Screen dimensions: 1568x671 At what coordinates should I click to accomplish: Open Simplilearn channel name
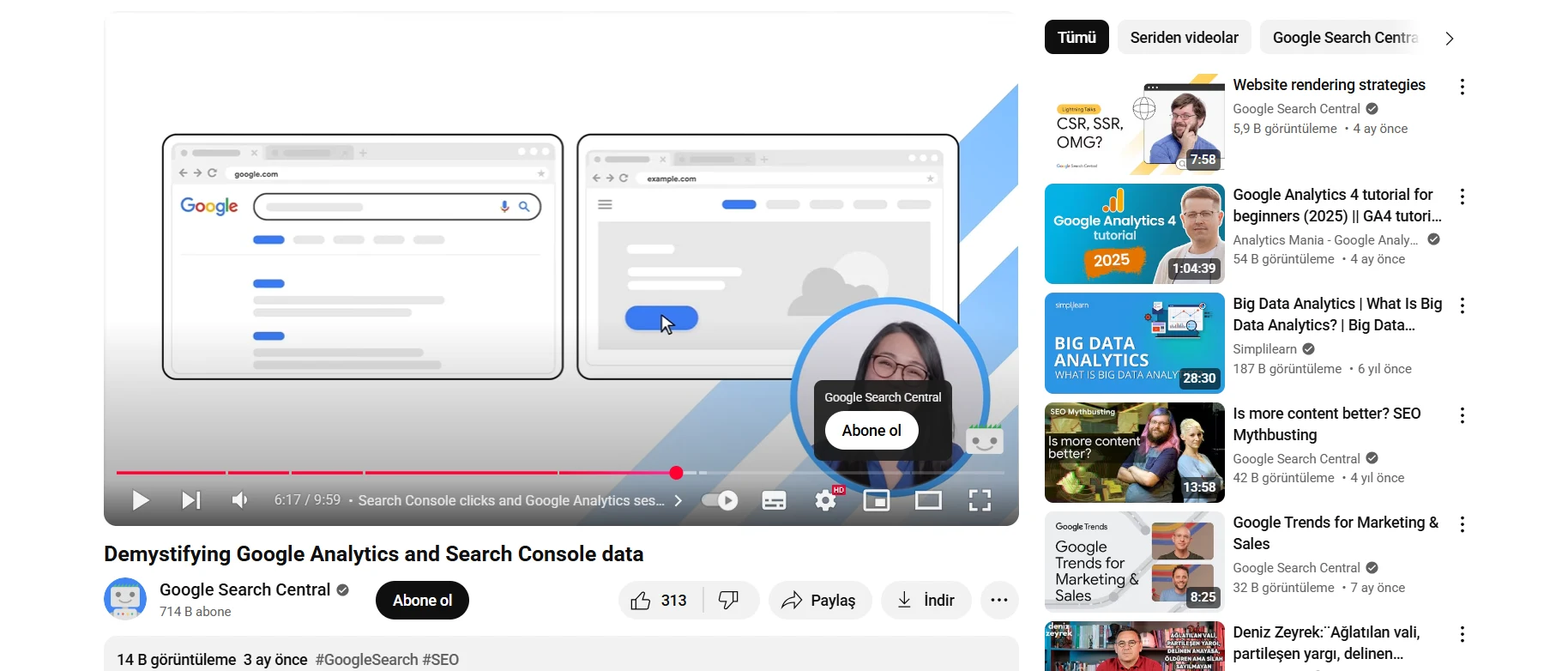point(1264,349)
